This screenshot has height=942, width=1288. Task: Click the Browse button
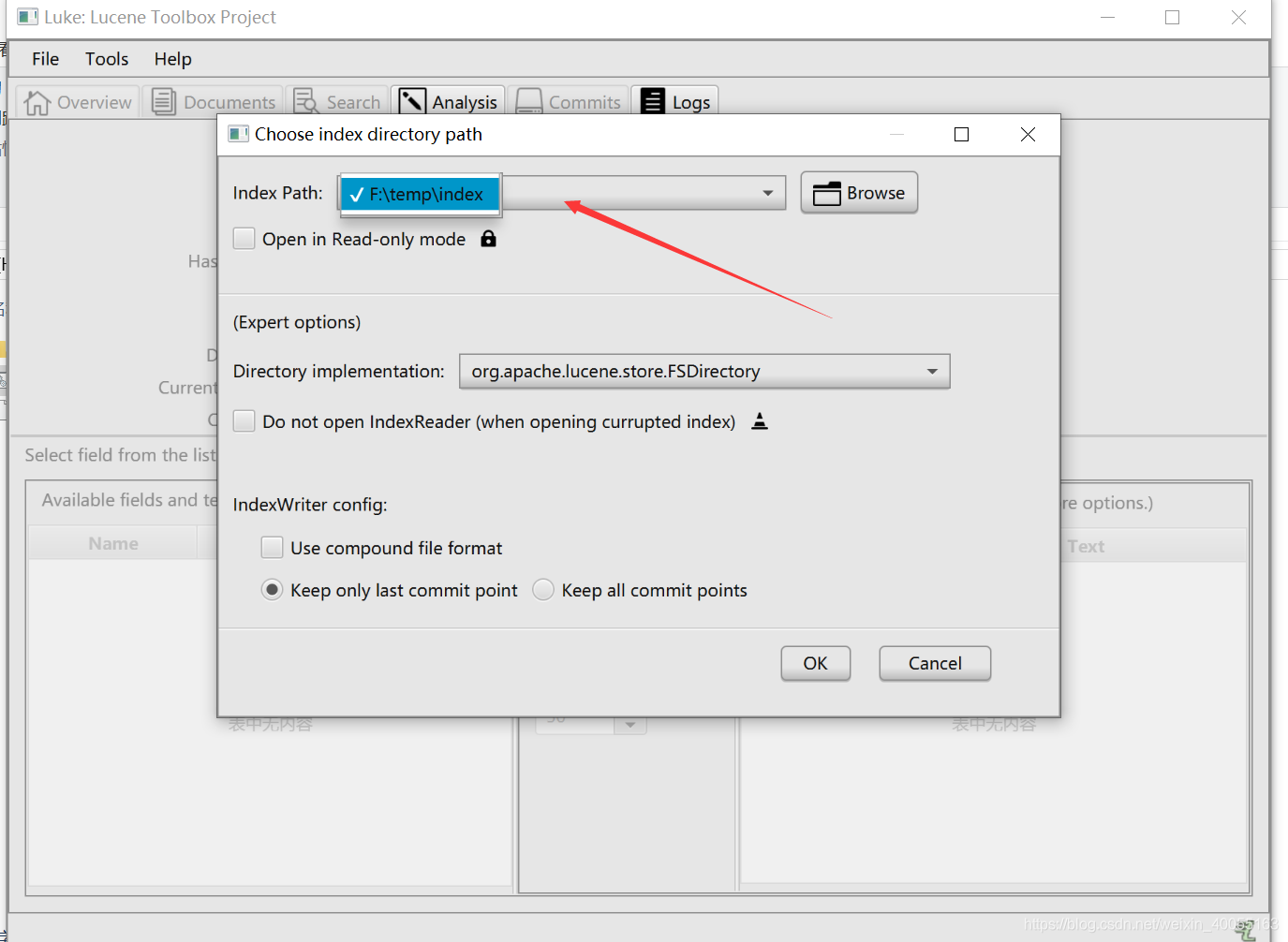pyautogui.click(x=859, y=193)
